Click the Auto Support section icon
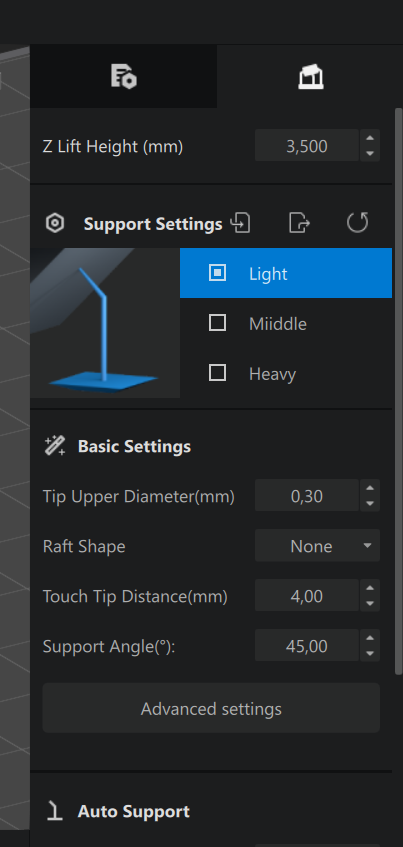 pyautogui.click(x=54, y=811)
